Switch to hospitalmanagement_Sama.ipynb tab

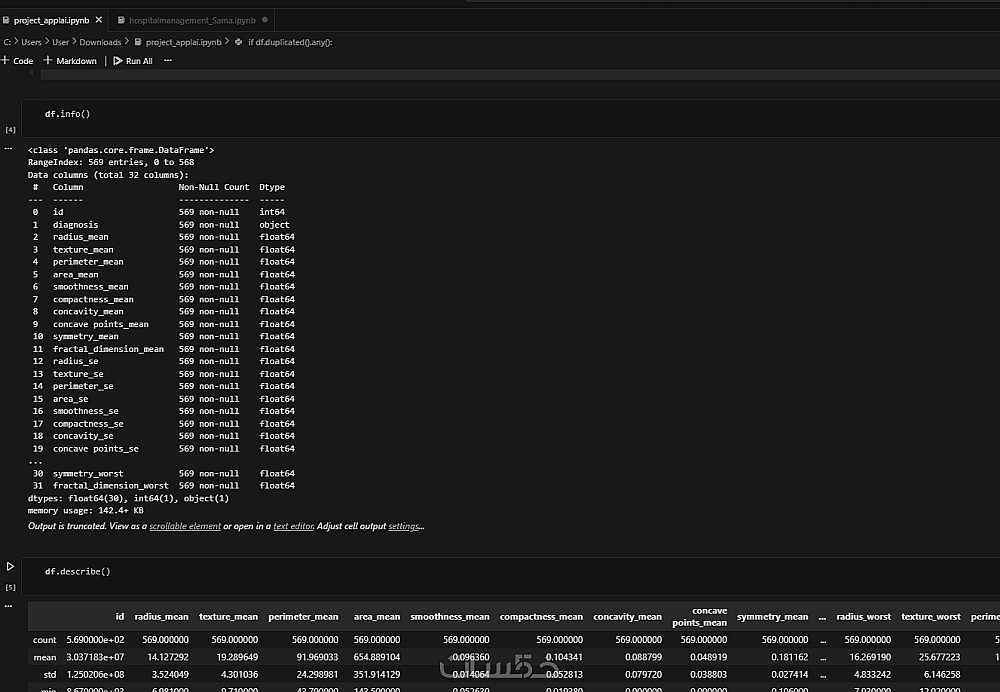click(x=192, y=20)
